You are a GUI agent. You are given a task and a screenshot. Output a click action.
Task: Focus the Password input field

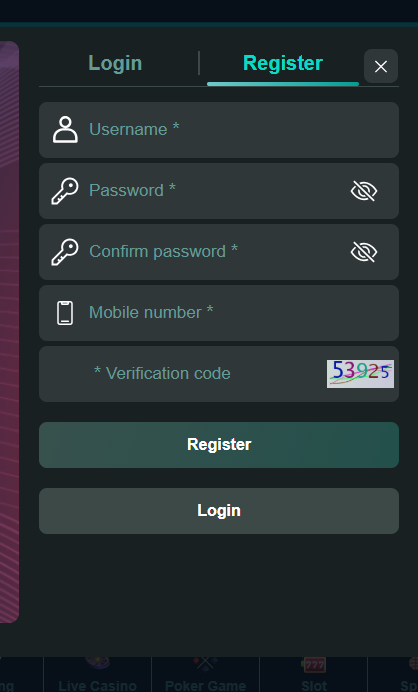[x=219, y=191]
